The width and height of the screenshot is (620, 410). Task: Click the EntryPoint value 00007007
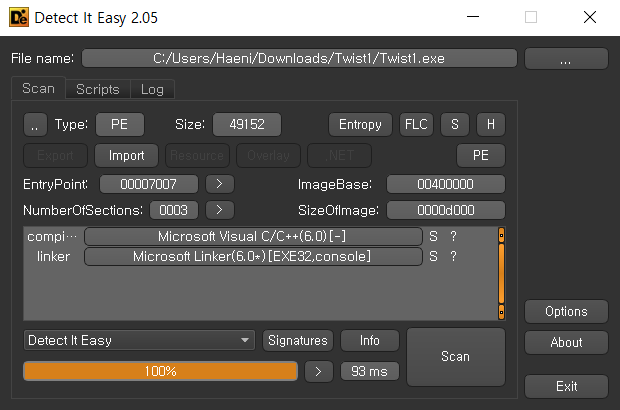pyautogui.click(x=149, y=184)
